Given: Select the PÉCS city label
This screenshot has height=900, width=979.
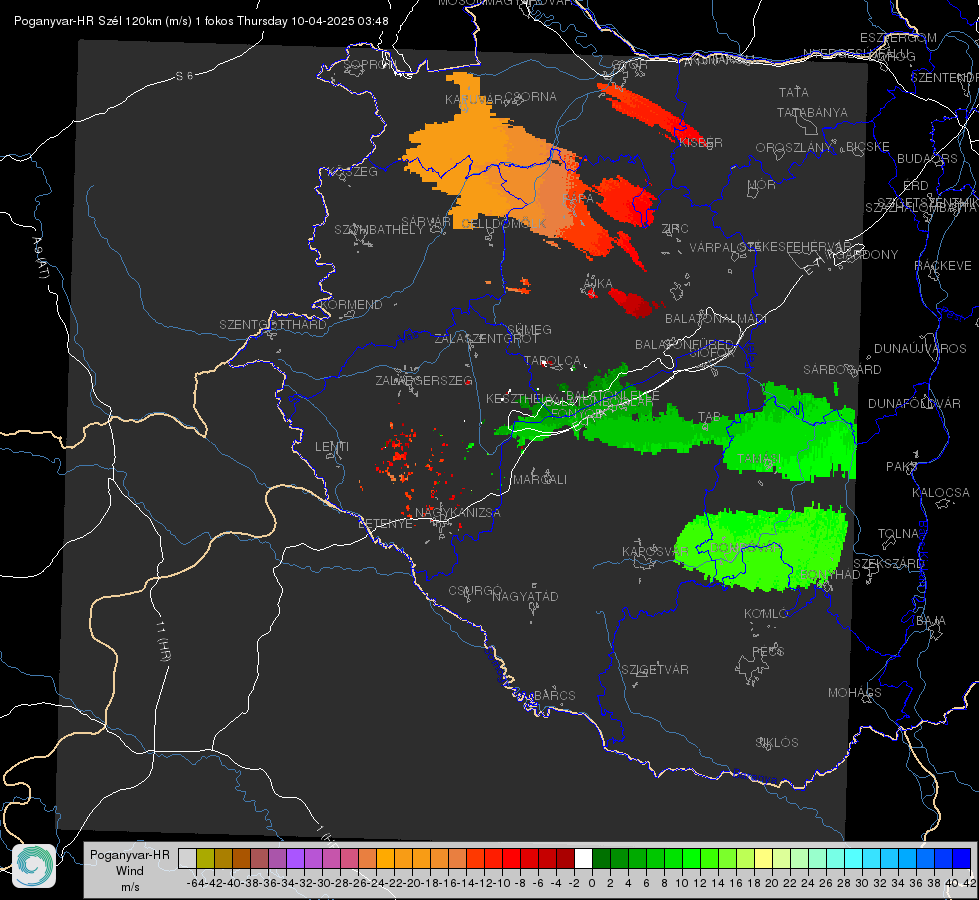Looking at the screenshot, I should coord(768,651).
